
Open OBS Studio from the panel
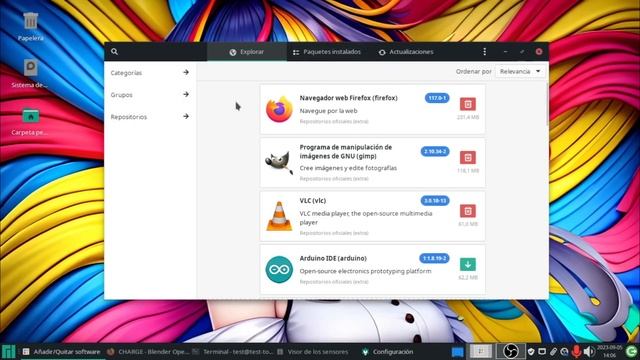[x=511, y=351]
